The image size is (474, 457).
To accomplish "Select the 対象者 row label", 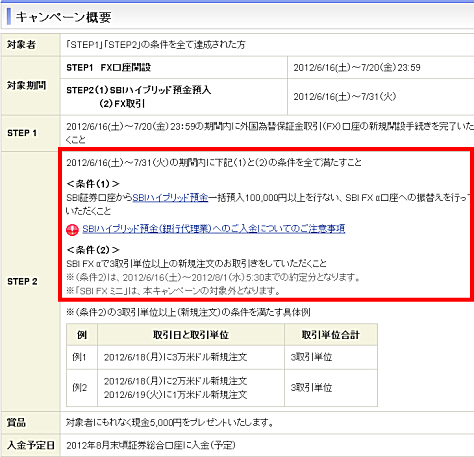I will pos(21,45).
